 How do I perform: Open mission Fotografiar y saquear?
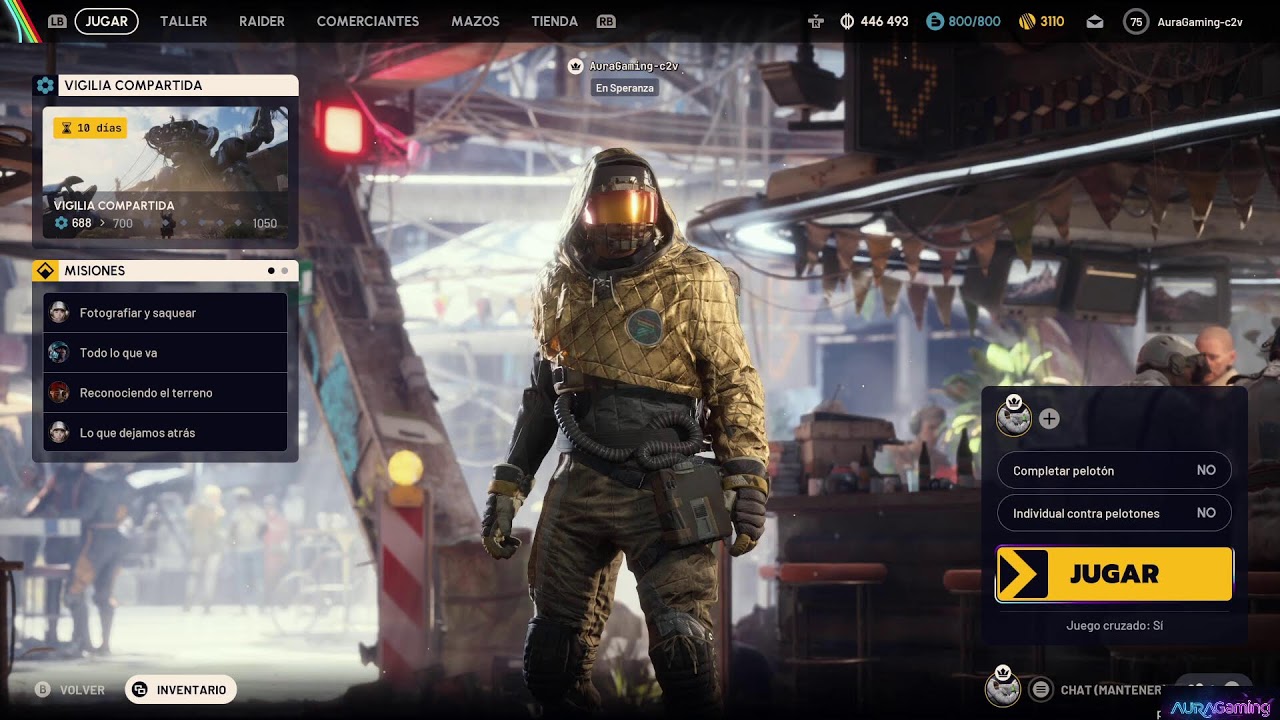click(x=165, y=313)
